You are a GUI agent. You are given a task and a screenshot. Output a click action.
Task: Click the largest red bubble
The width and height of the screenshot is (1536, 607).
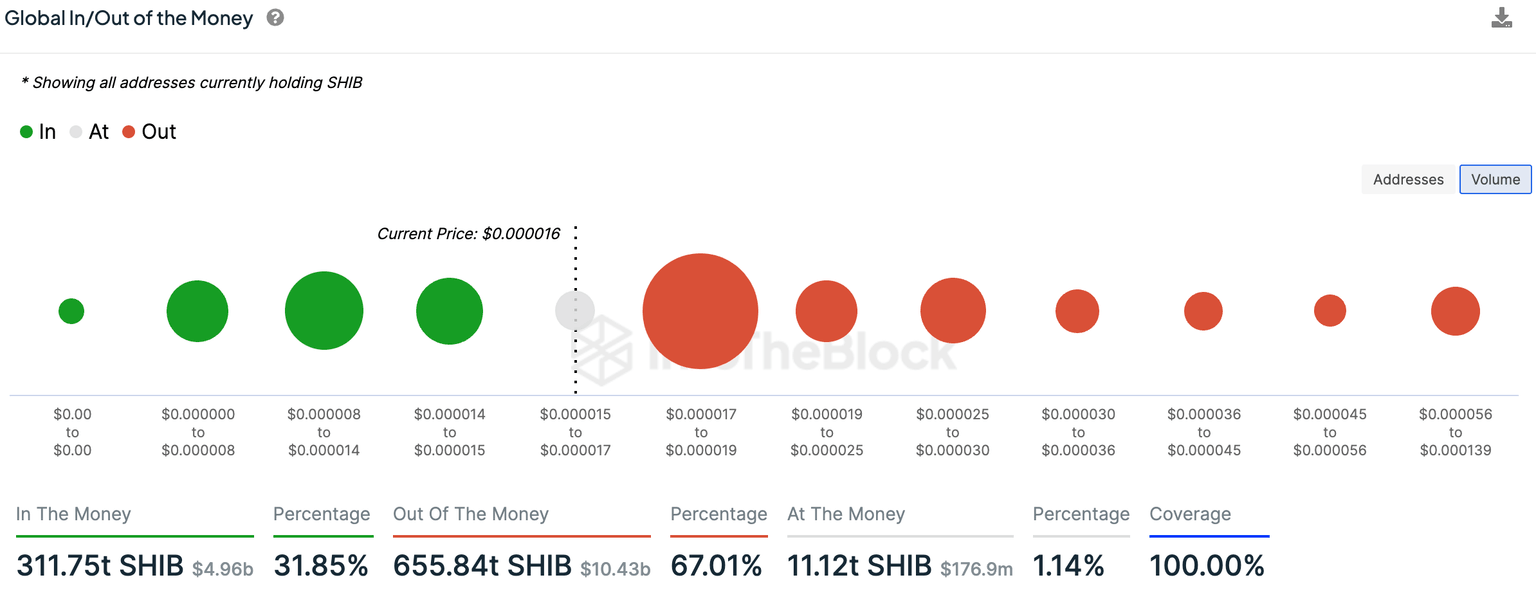pos(700,311)
